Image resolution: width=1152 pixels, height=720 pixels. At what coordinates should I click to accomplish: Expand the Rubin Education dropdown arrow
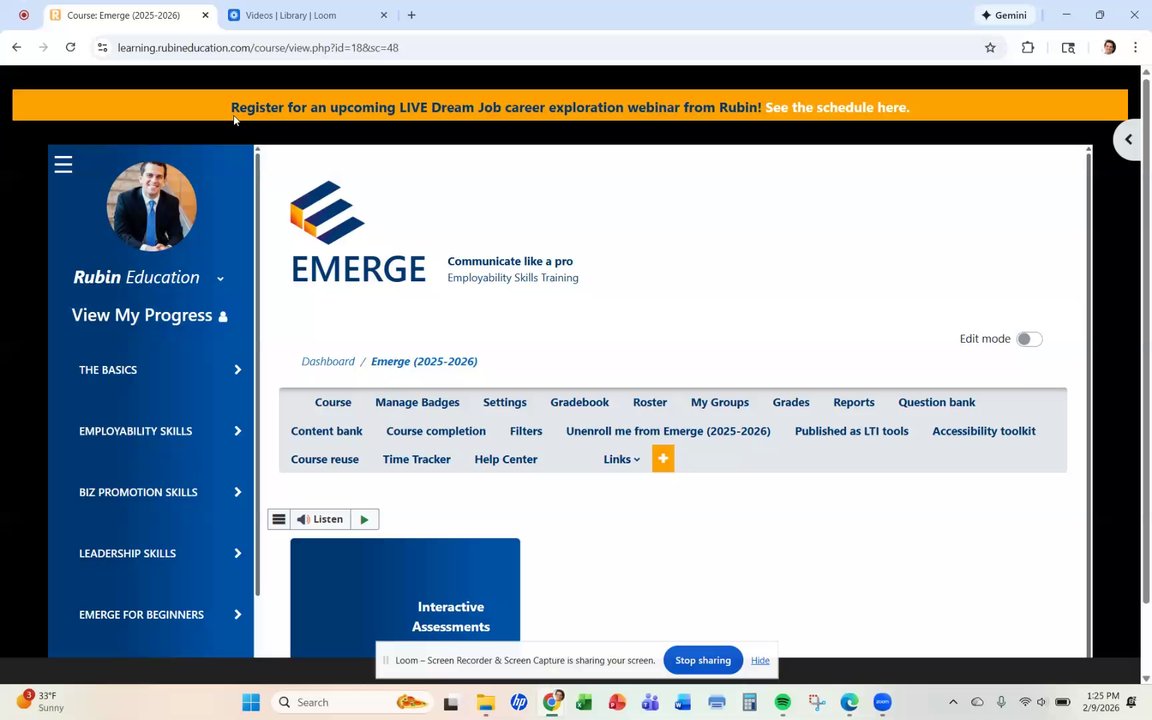220,278
